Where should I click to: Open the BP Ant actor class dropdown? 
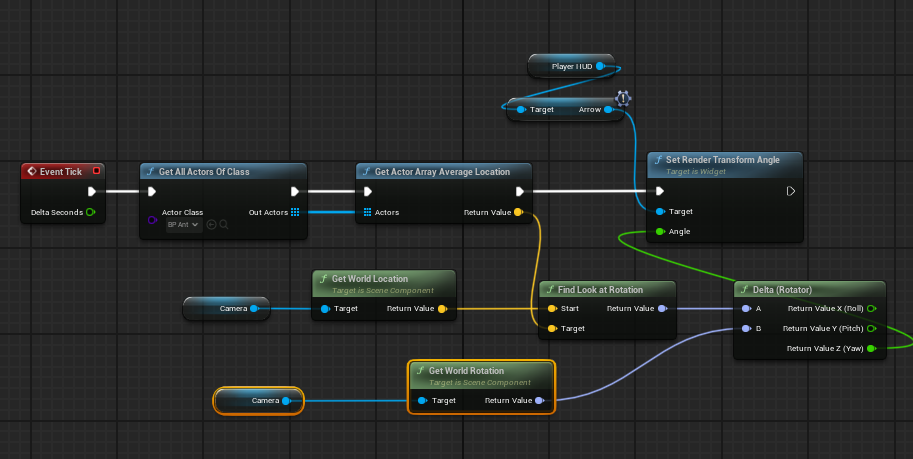pos(183,224)
